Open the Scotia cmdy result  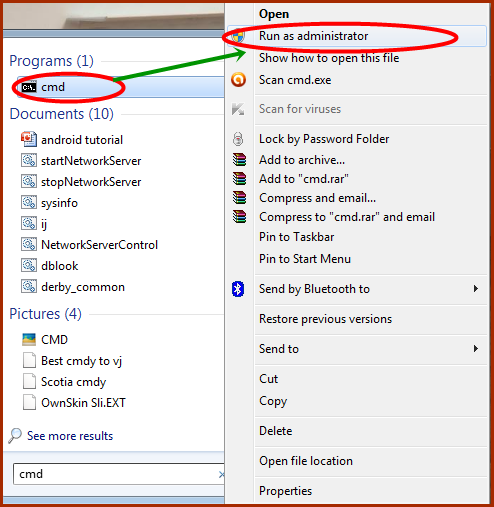click(73, 382)
